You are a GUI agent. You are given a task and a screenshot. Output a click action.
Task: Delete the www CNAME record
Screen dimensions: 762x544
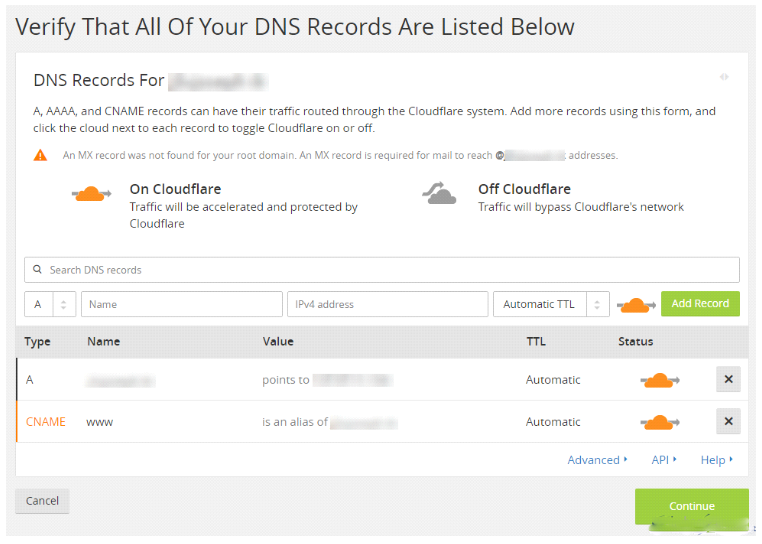click(728, 421)
